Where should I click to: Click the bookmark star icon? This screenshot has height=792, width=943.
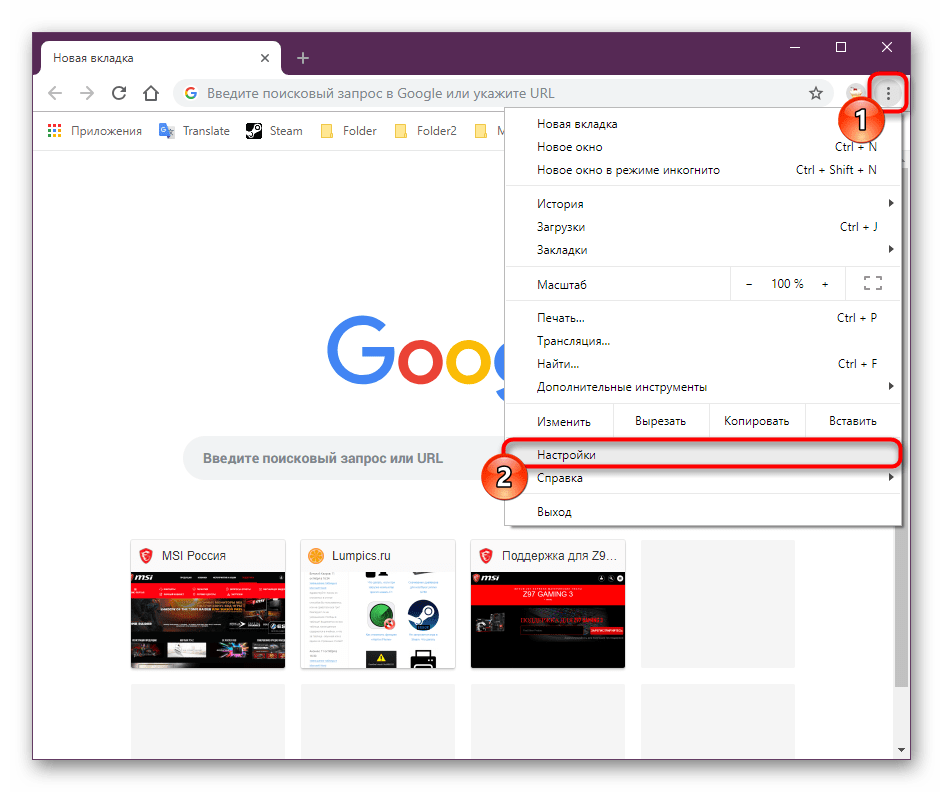tap(815, 93)
